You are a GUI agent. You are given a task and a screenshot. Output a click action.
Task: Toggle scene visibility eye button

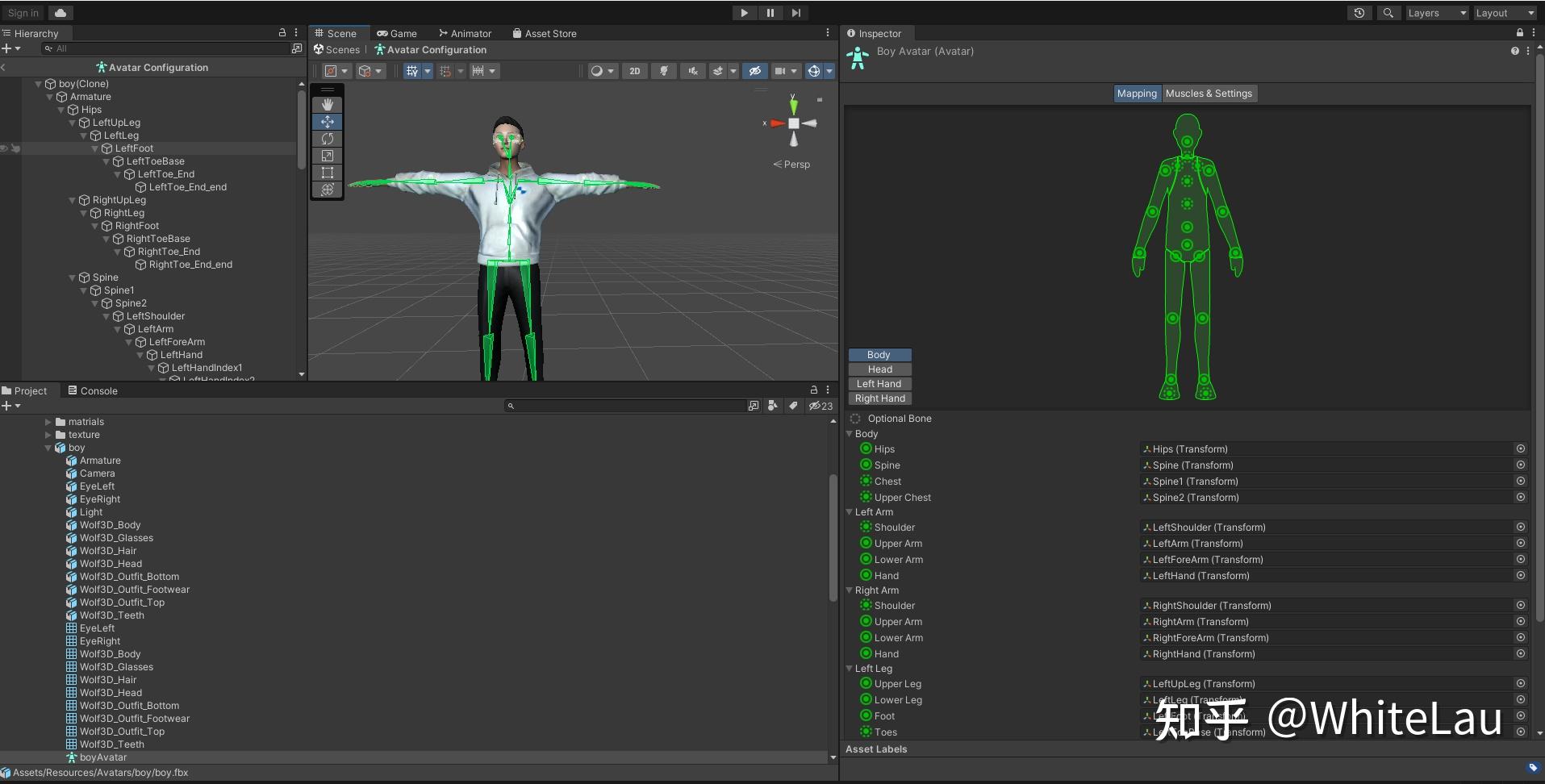click(754, 71)
